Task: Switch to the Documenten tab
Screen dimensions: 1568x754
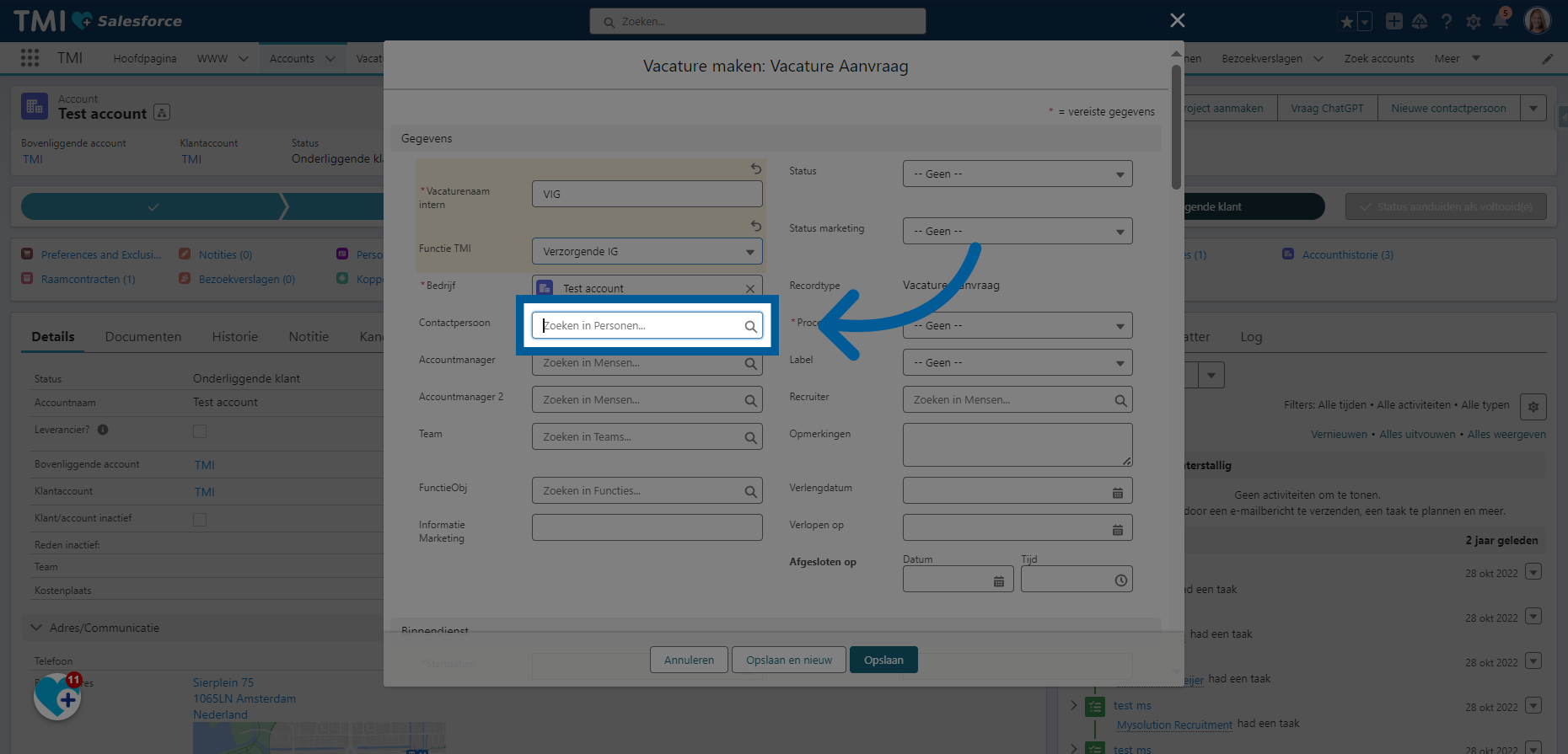Action: click(x=142, y=337)
